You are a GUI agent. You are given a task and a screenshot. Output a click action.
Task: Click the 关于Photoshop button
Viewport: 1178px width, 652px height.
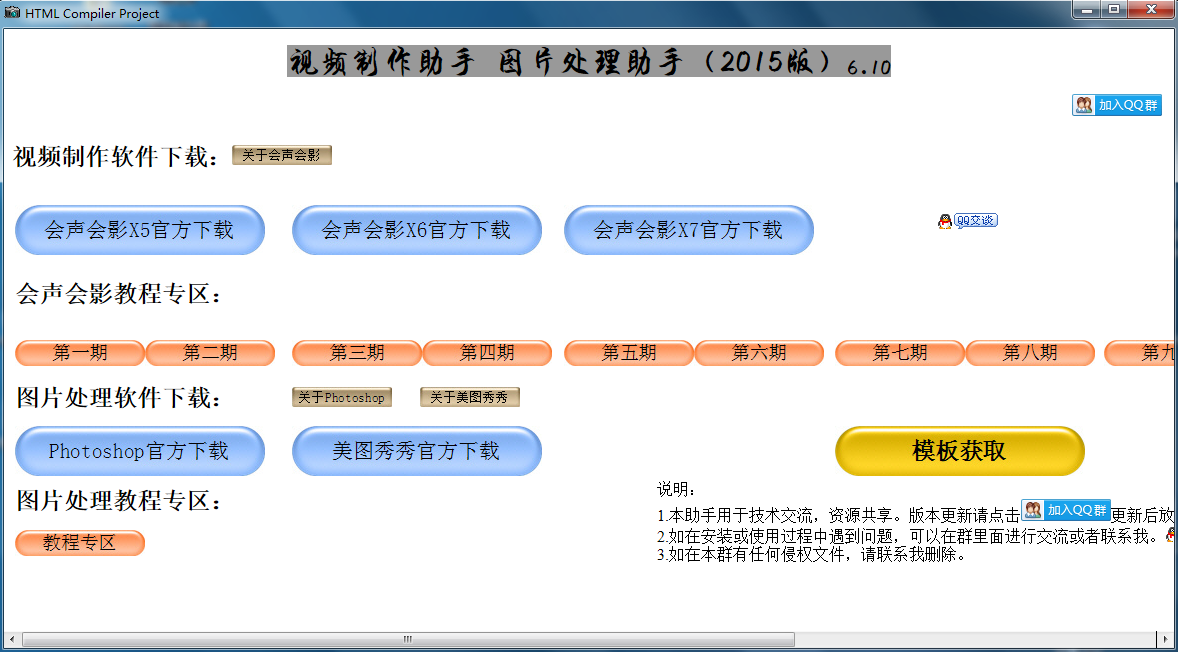[x=342, y=397]
